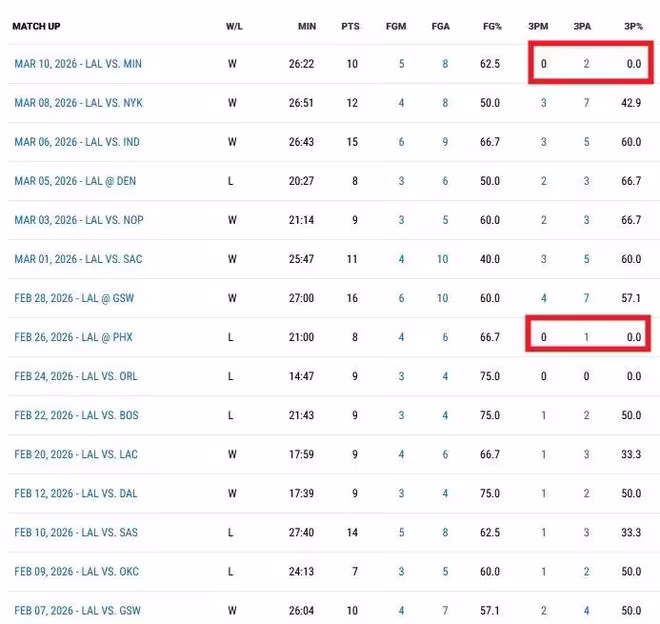Viewport: 660px width, 624px height.
Task: Sort the table by PTS column header
Action: (349, 25)
